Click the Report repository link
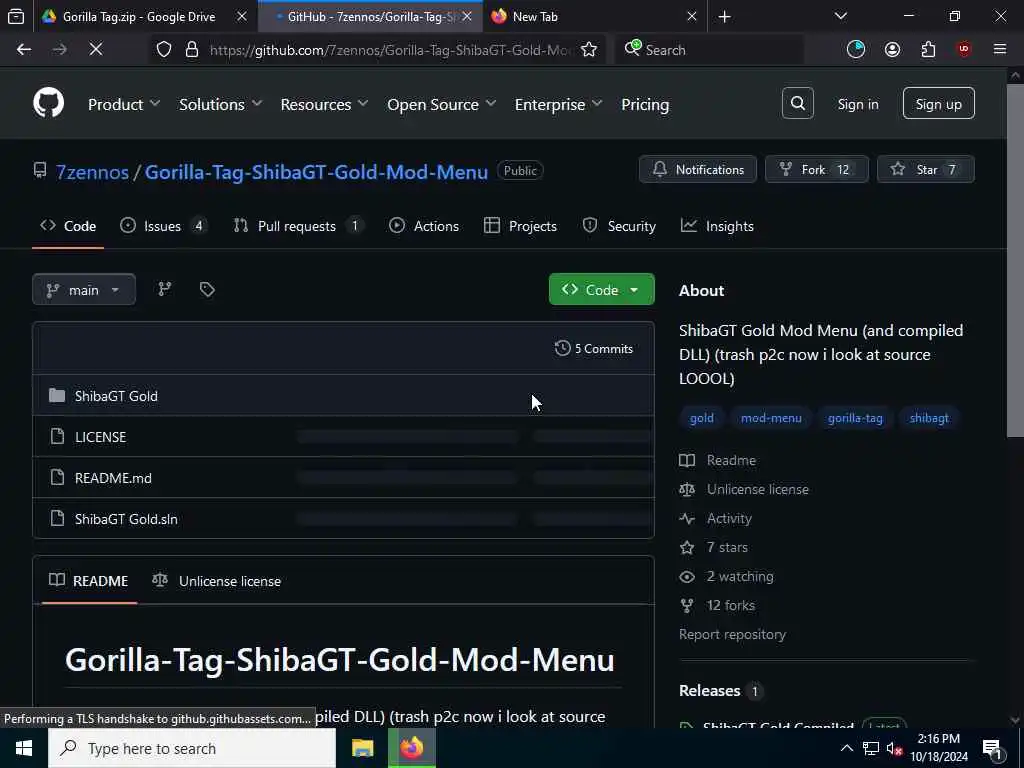This screenshot has height=768, width=1024. [732, 634]
